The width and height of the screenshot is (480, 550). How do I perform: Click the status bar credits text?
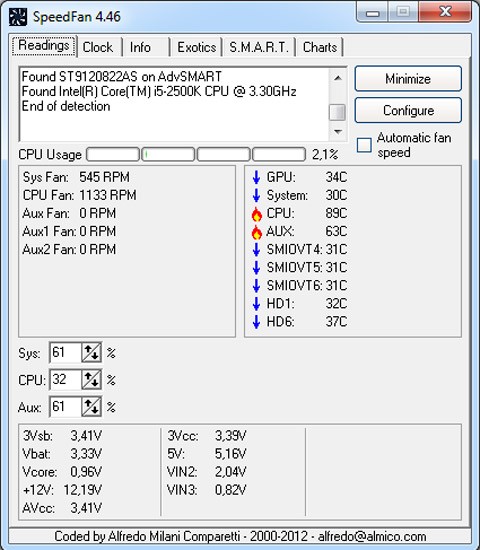[x=240, y=537]
